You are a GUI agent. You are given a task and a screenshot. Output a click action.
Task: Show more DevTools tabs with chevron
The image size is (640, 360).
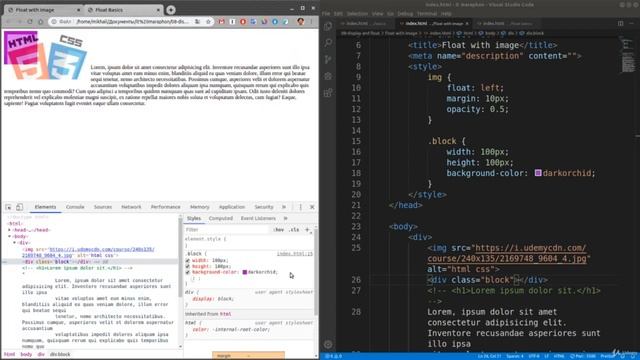(x=284, y=207)
